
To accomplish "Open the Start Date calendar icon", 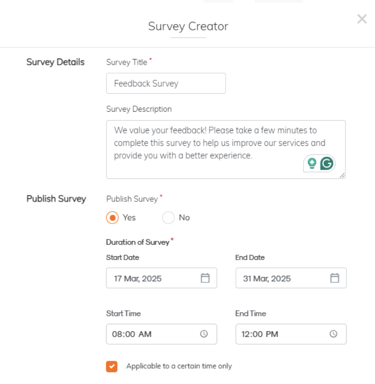I will point(205,278).
